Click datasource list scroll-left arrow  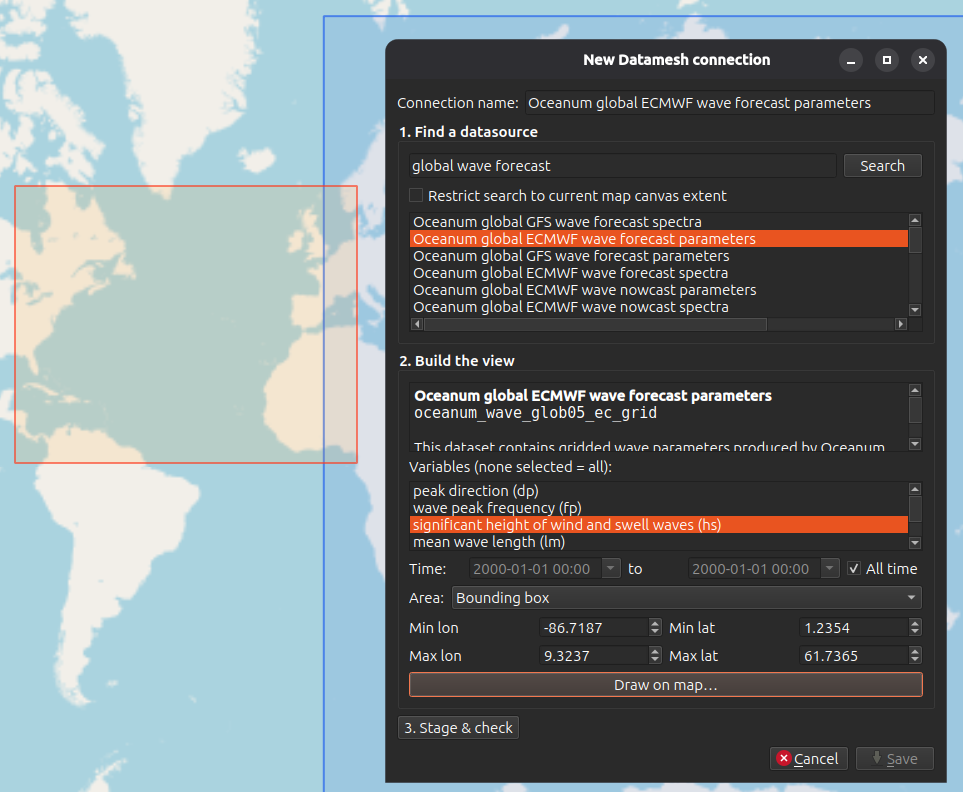pyautogui.click(x=417, y=324)
